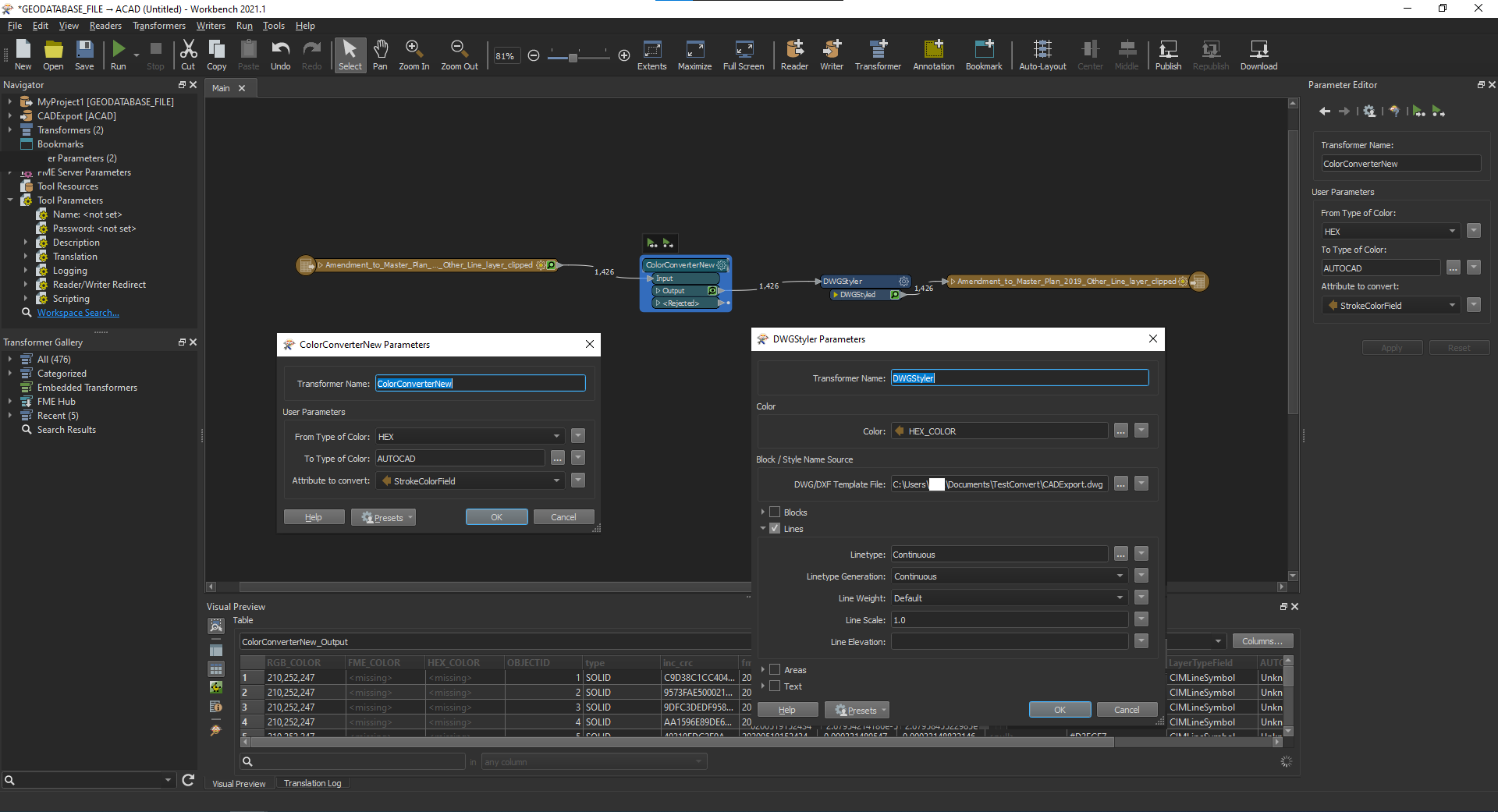The image size is (1498, 812).
Task: Open Presets in ColorConverterNew dialog
Action: (383, 517)
